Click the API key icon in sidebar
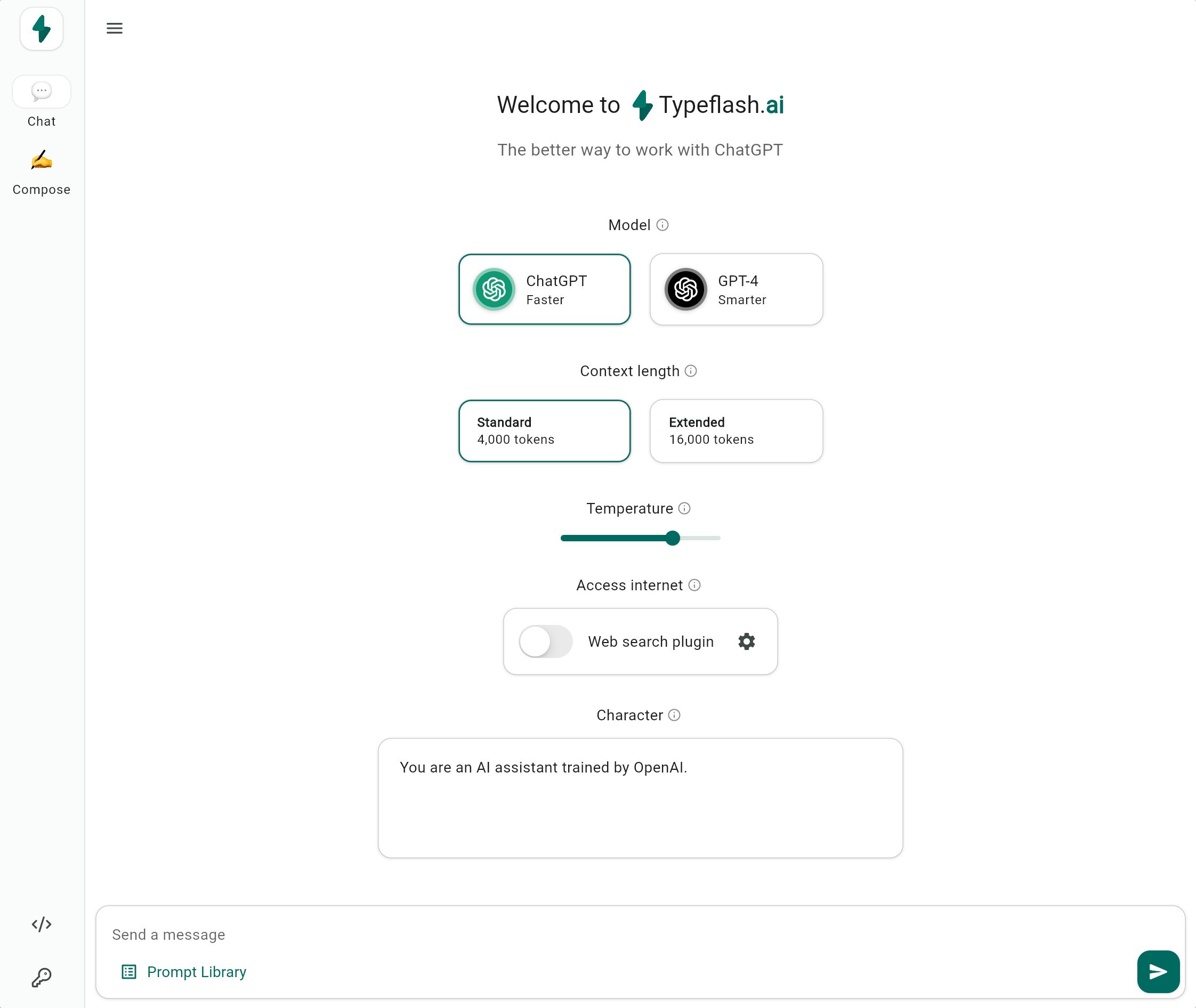The height and width of the screenshot is (1008, 1196). click(x=42, y=978)
